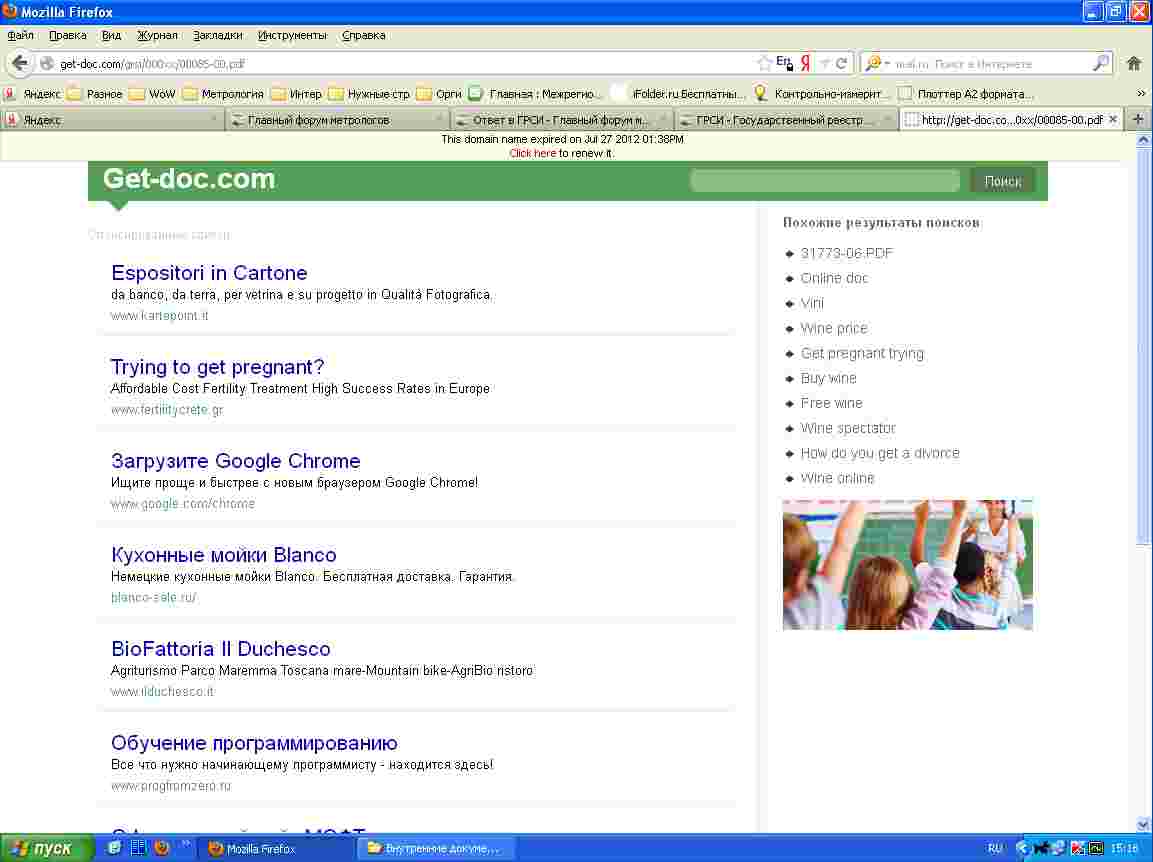Reload the page using the refresh icon
This screenshot has width=1153, height=862.
(842, 63)
